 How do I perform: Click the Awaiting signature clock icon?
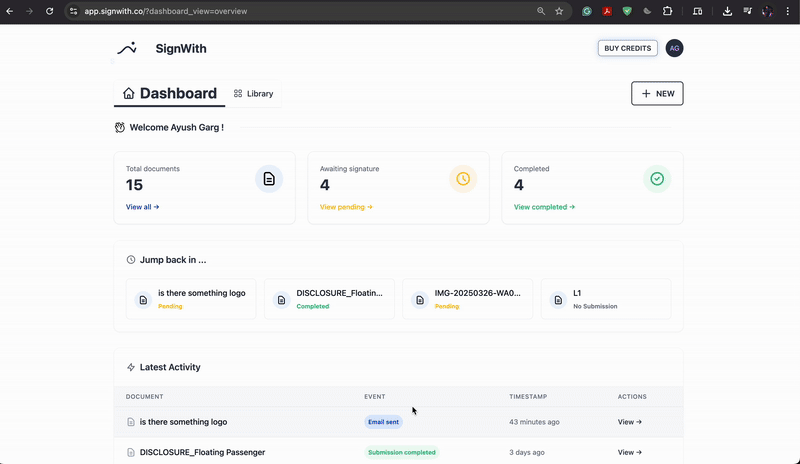[463, 179]
